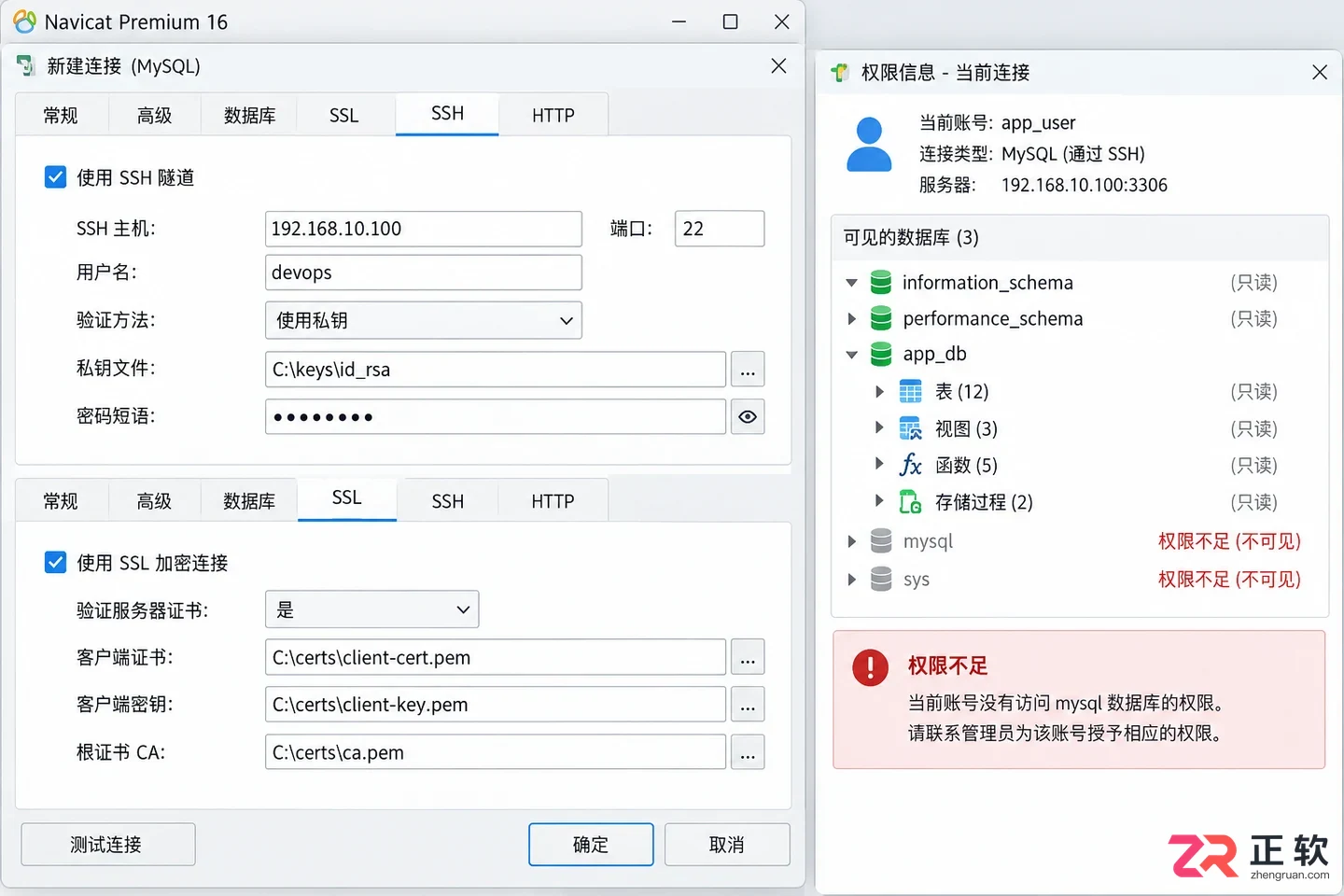The width and height of the screenshot is (1344, 896).
Task: Collapse the information_schema tree node
Action: 851,283
